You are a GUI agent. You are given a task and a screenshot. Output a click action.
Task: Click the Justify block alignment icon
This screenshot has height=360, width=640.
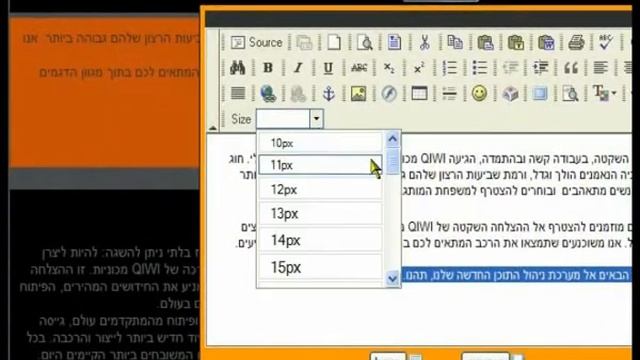pos(238,93)
